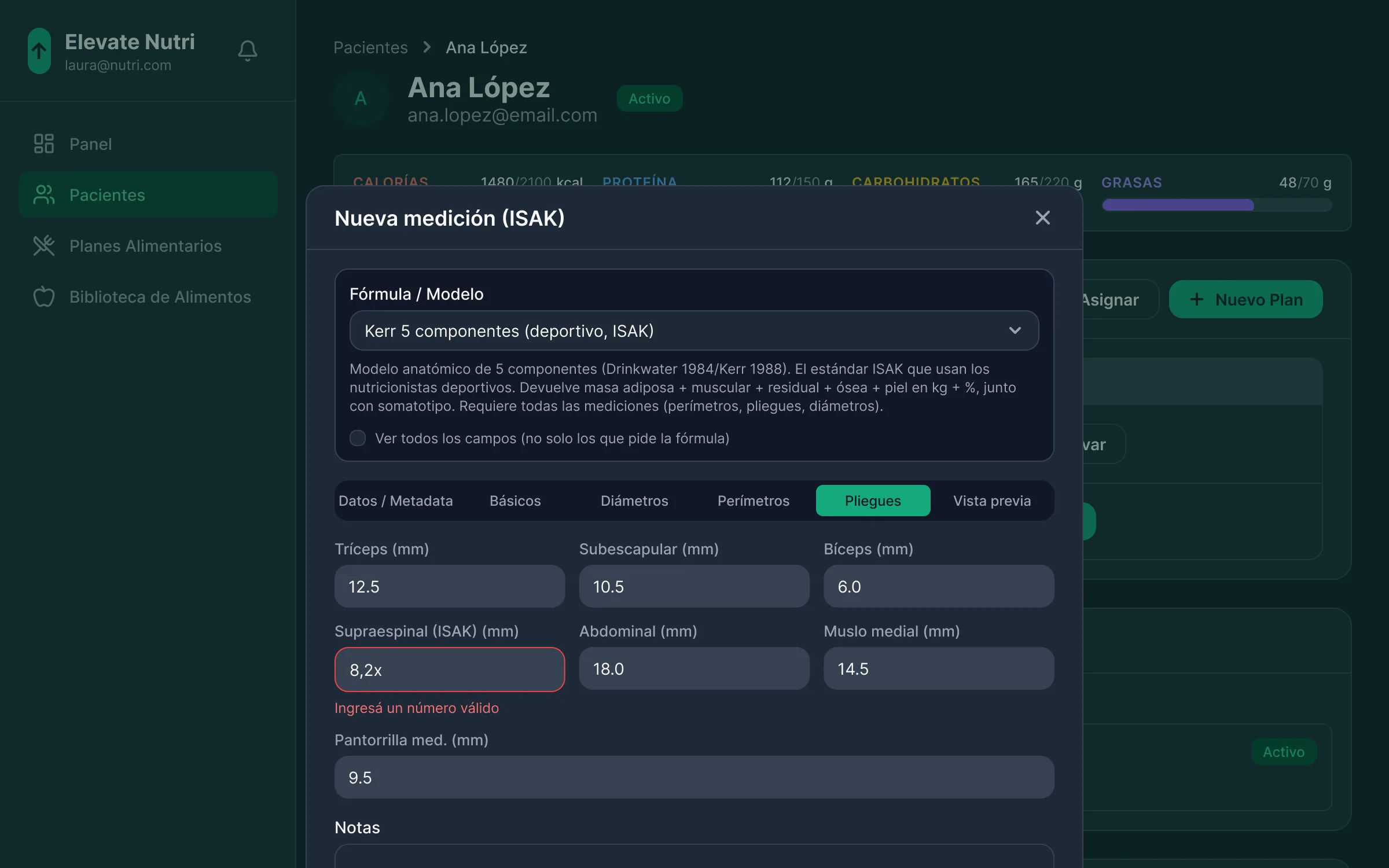
Task: Click the Pantorrilla med. (mm) field
Action: [x=694, y=777]
